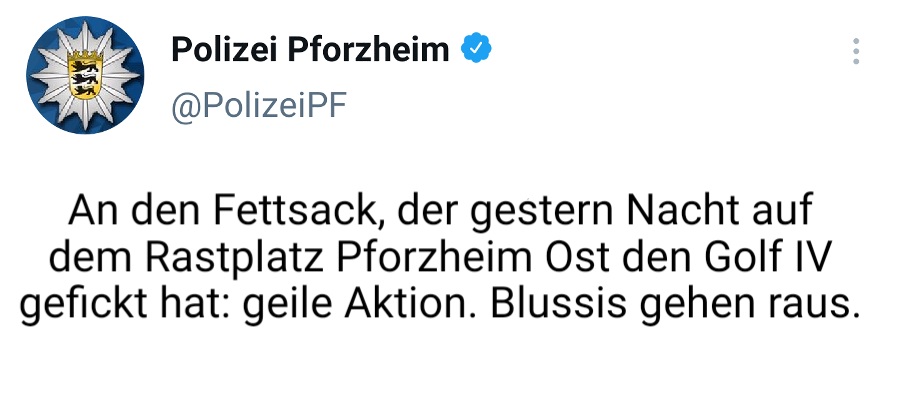Click the @PolizeiPF handle
Viewport: 898px width, 410px height.
point(259,108)
